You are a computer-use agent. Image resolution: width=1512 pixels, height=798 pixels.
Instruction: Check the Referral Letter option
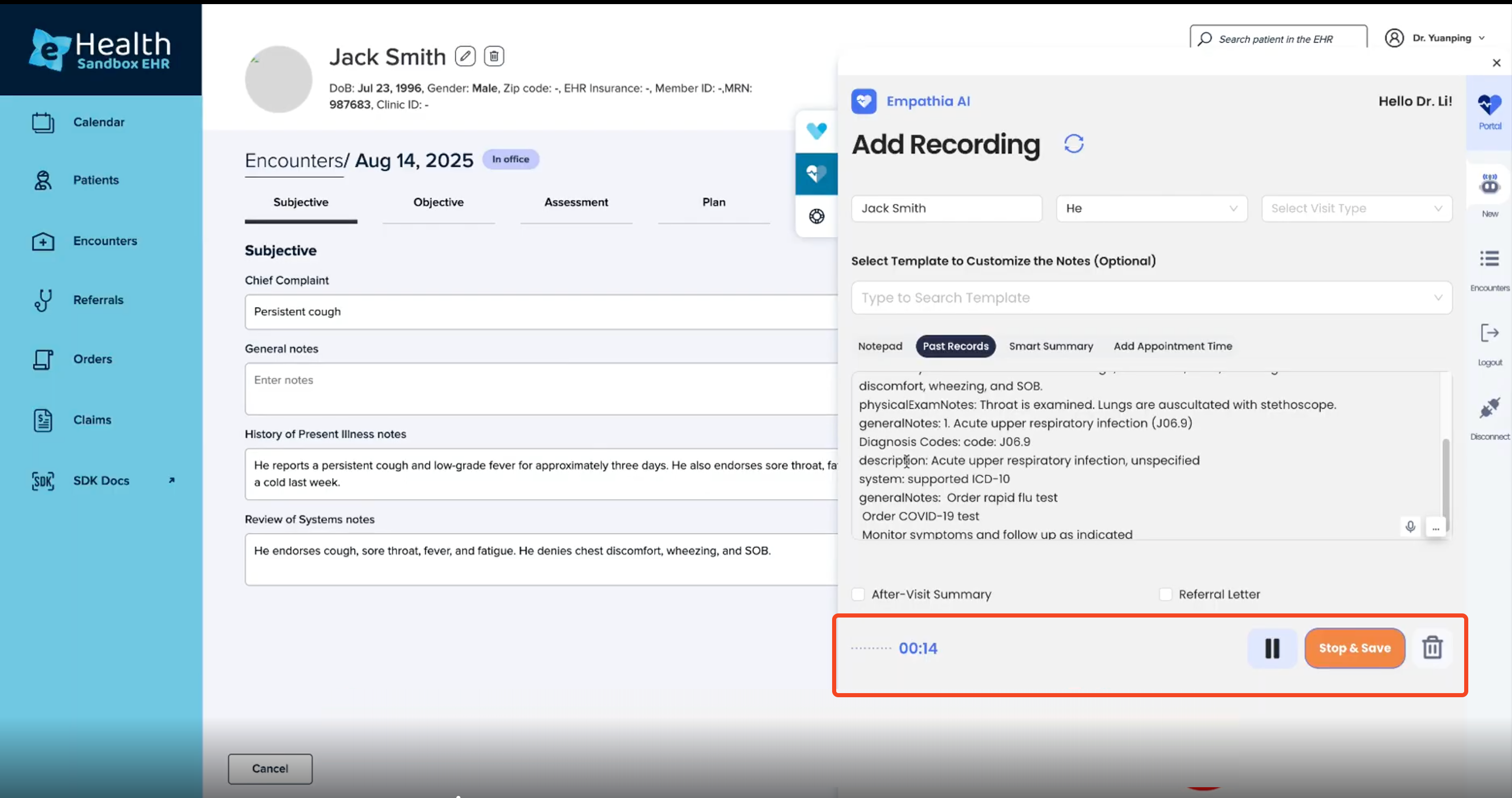(1166, 594)
